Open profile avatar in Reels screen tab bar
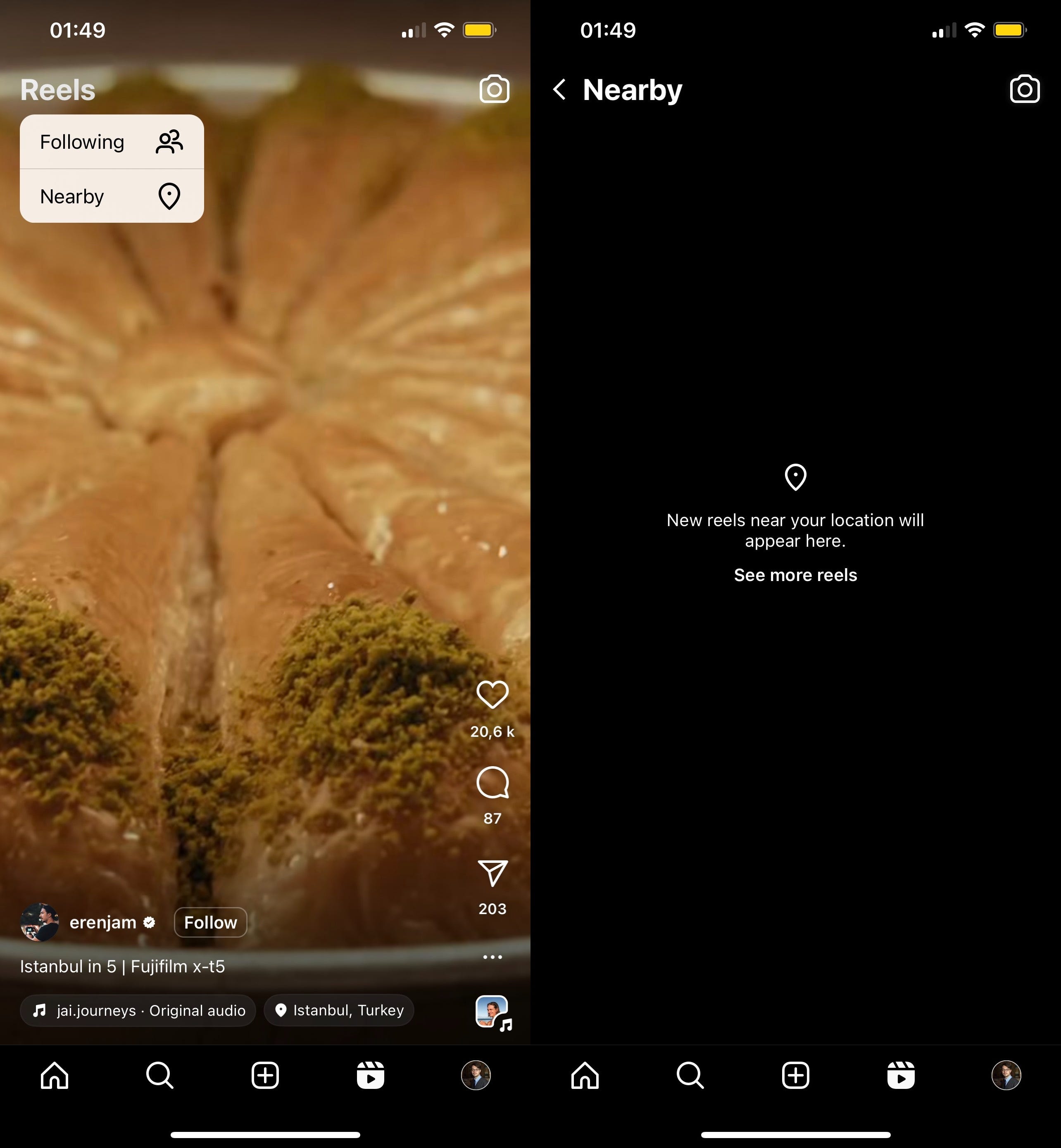 [476, 1075]
